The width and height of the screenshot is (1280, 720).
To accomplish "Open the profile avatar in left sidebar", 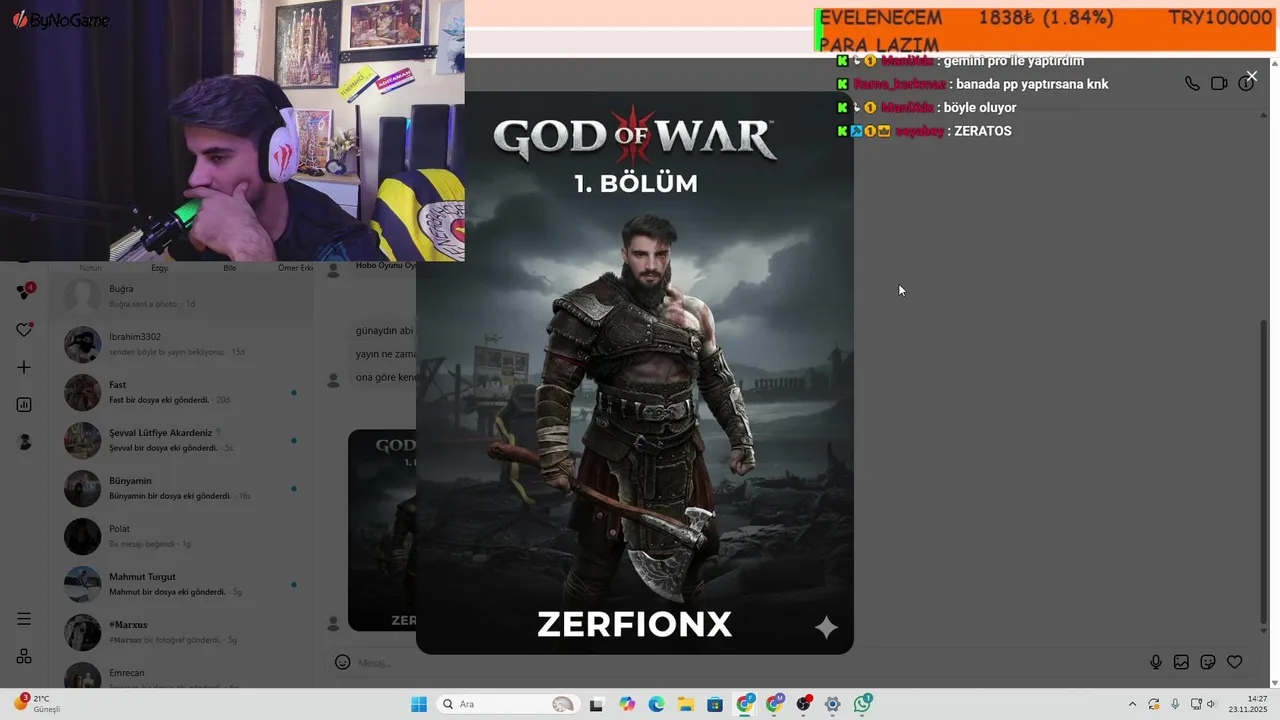I will (24, 442).
